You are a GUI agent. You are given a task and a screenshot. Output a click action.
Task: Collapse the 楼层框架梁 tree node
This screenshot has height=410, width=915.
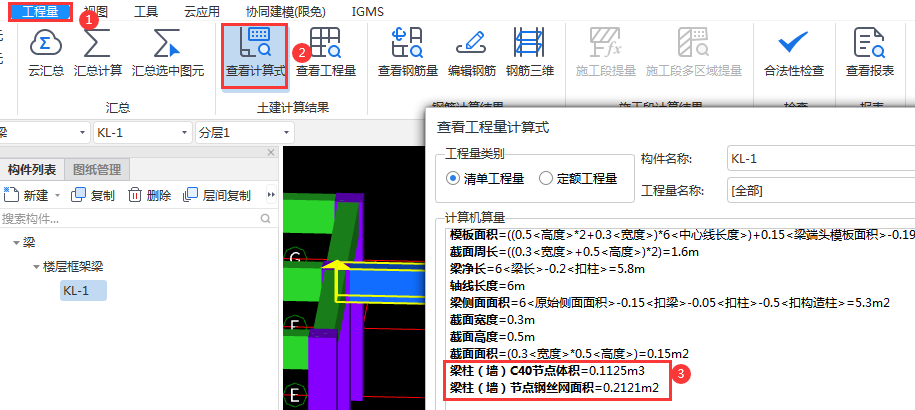pyautogui.click(x=37, y=267)
